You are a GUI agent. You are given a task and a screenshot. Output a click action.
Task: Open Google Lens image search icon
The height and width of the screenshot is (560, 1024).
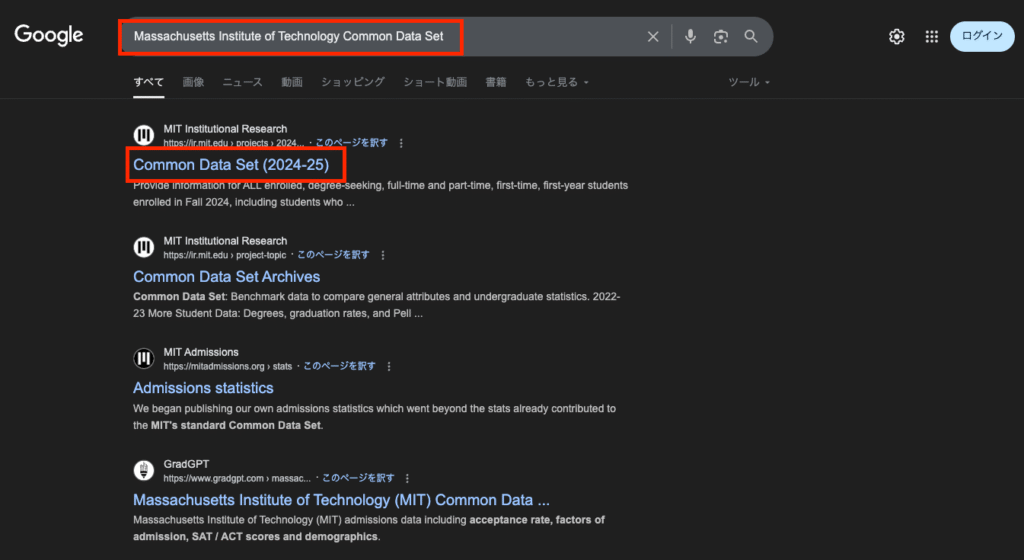720,37
